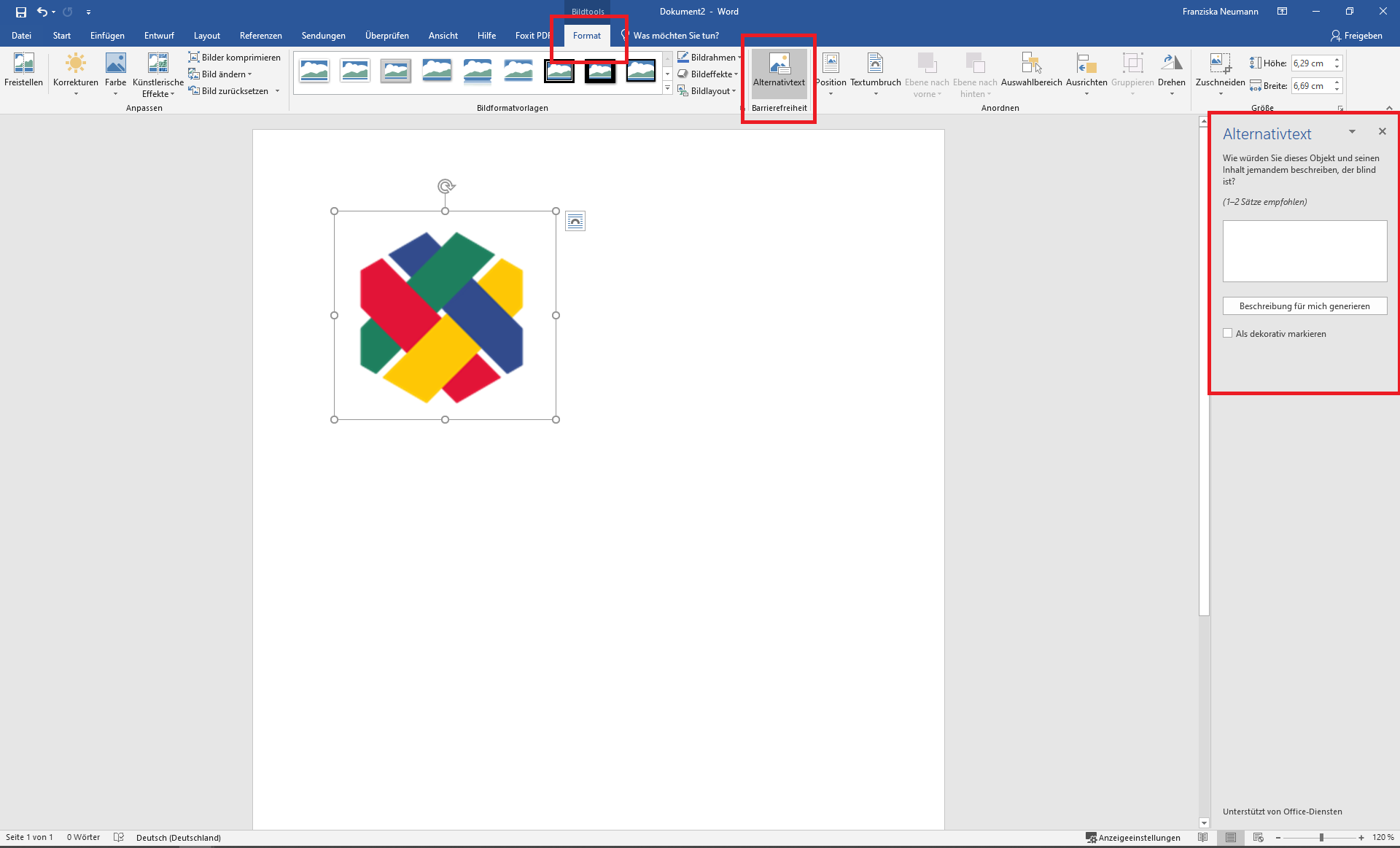Screen dimensions: 1400x848
Task: Click Beschreibung für mich generieren button
Action: point(1304,306)
